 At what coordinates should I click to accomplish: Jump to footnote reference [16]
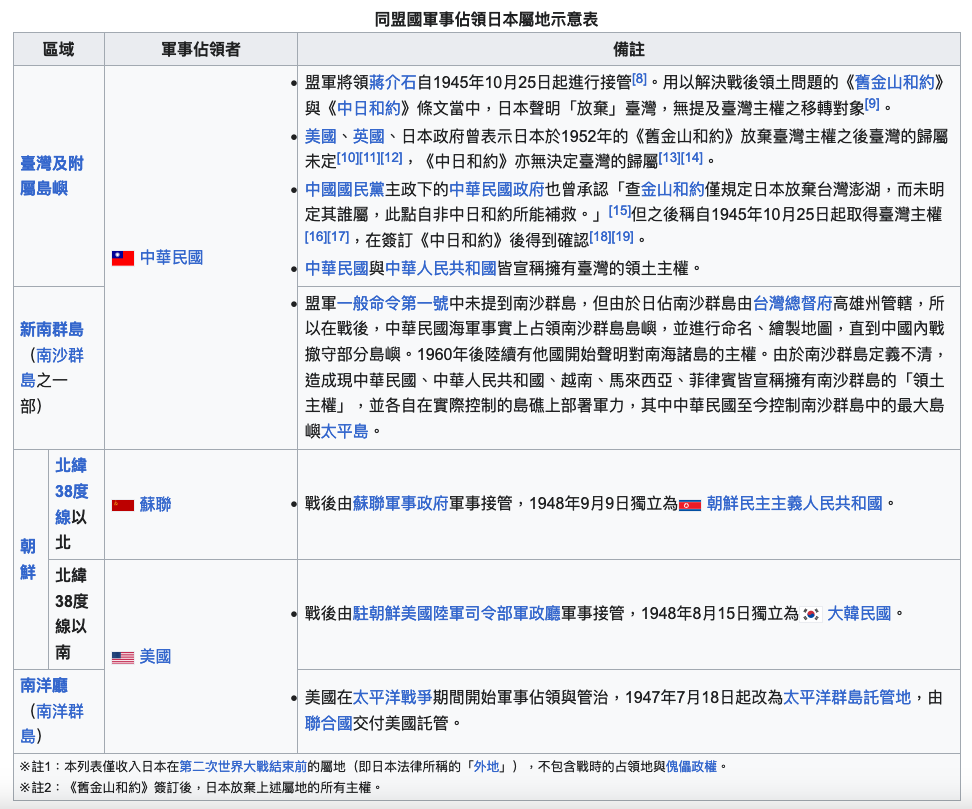point(316,236)
